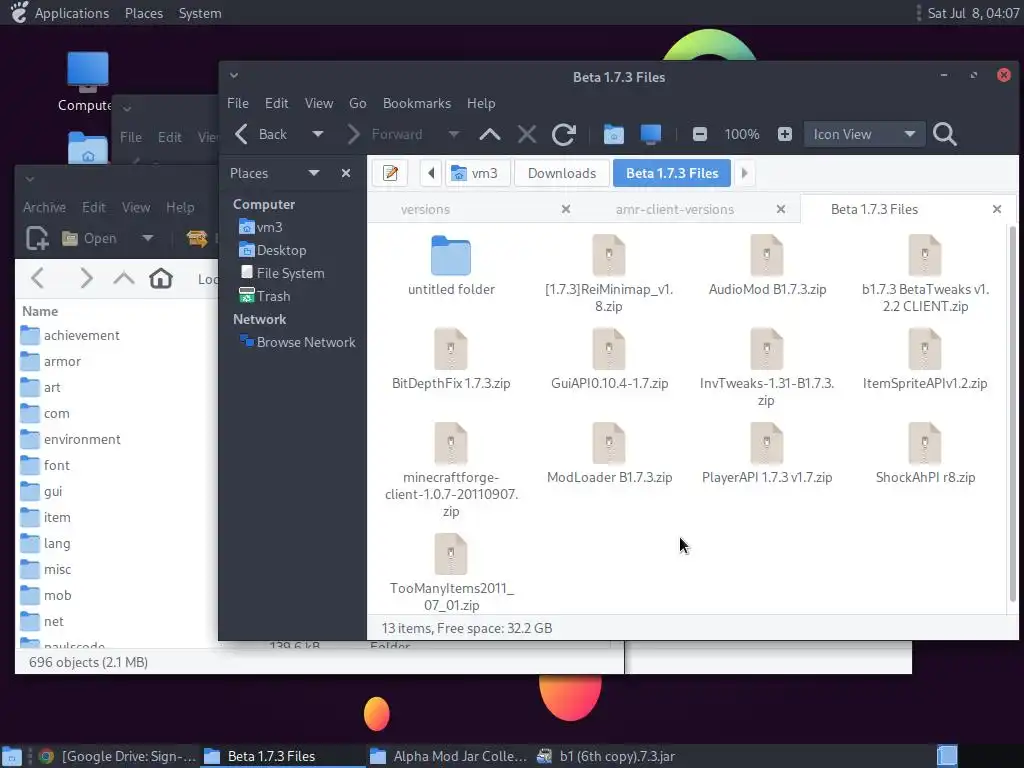Go up to the parent folder in Beta 1.7.3 Files

click(490, 135)
